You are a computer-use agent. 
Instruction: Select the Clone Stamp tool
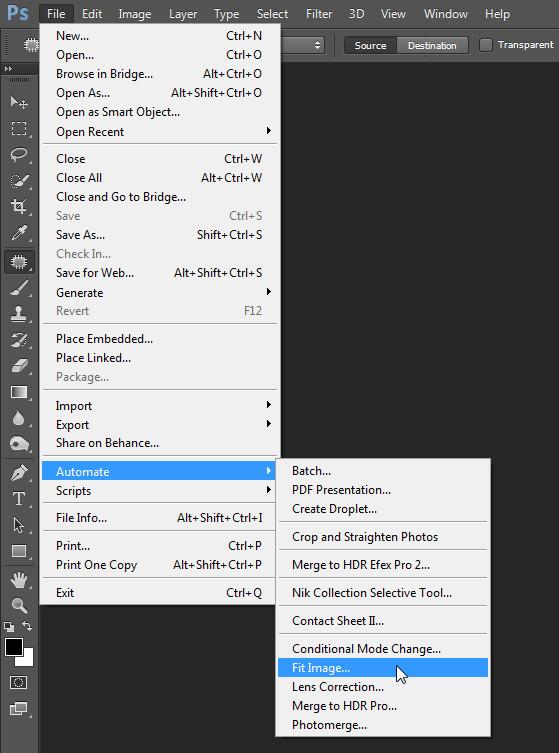19,314
